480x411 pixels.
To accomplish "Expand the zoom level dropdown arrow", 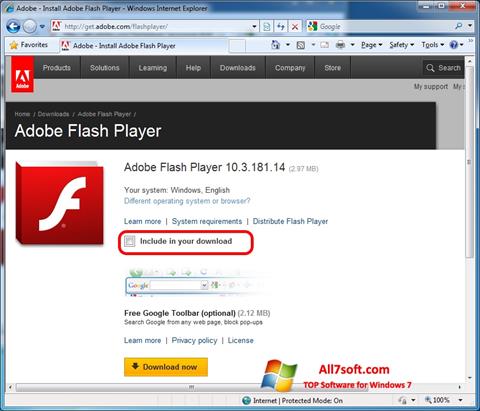I will tap(461, 400).
